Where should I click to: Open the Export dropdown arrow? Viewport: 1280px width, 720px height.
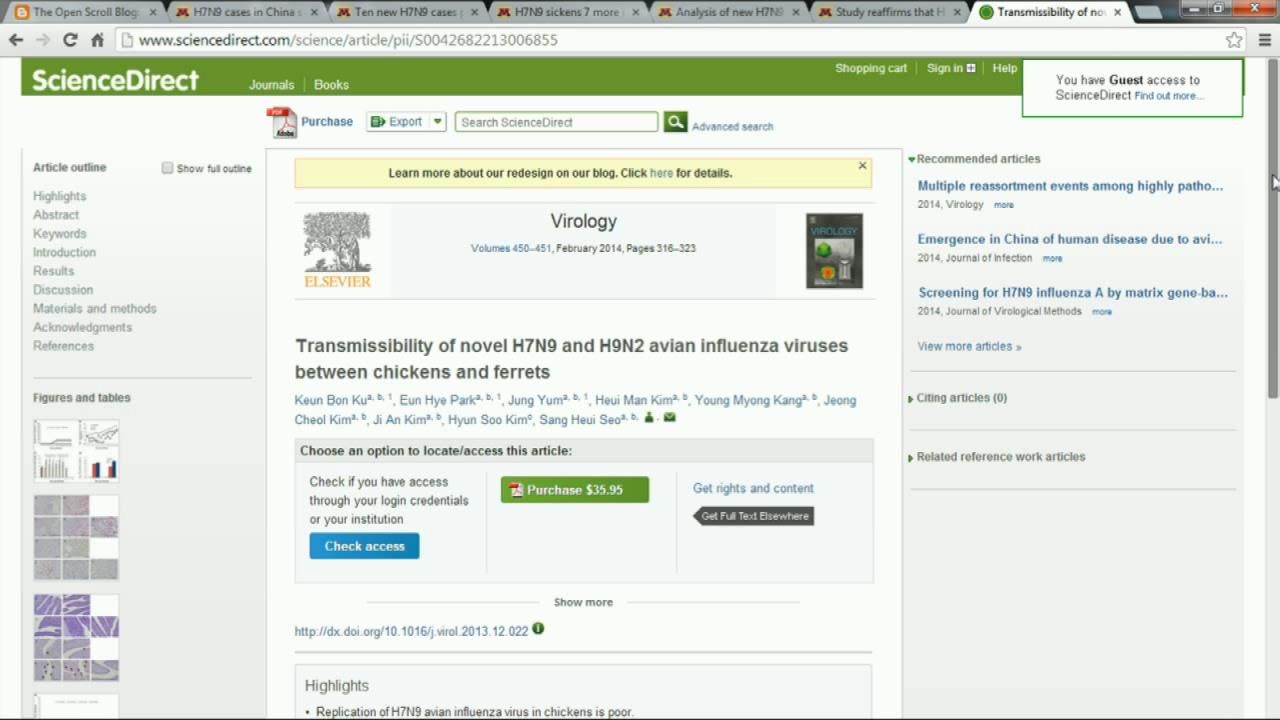tap(437, 122)
